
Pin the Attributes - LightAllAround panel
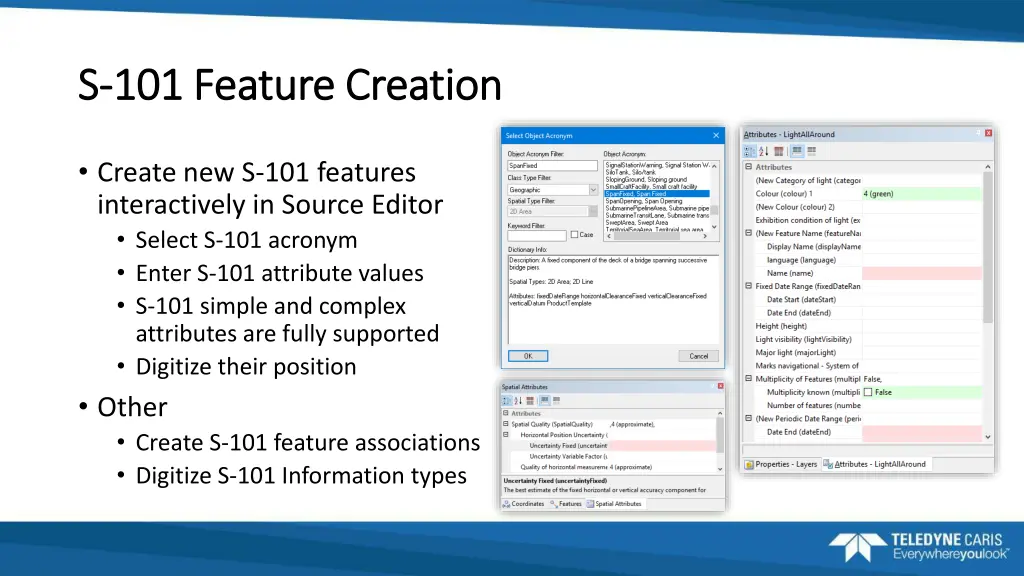point(978,133)
